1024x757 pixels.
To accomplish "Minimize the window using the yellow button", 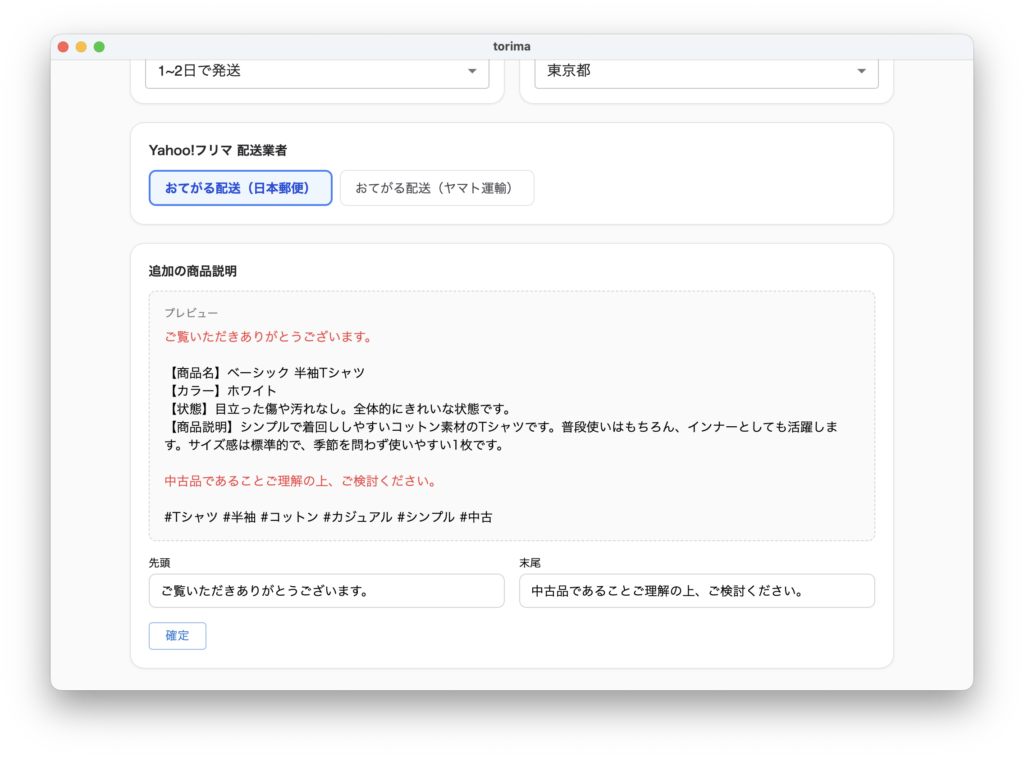I will pyautogui.click(x=81, y=47).
